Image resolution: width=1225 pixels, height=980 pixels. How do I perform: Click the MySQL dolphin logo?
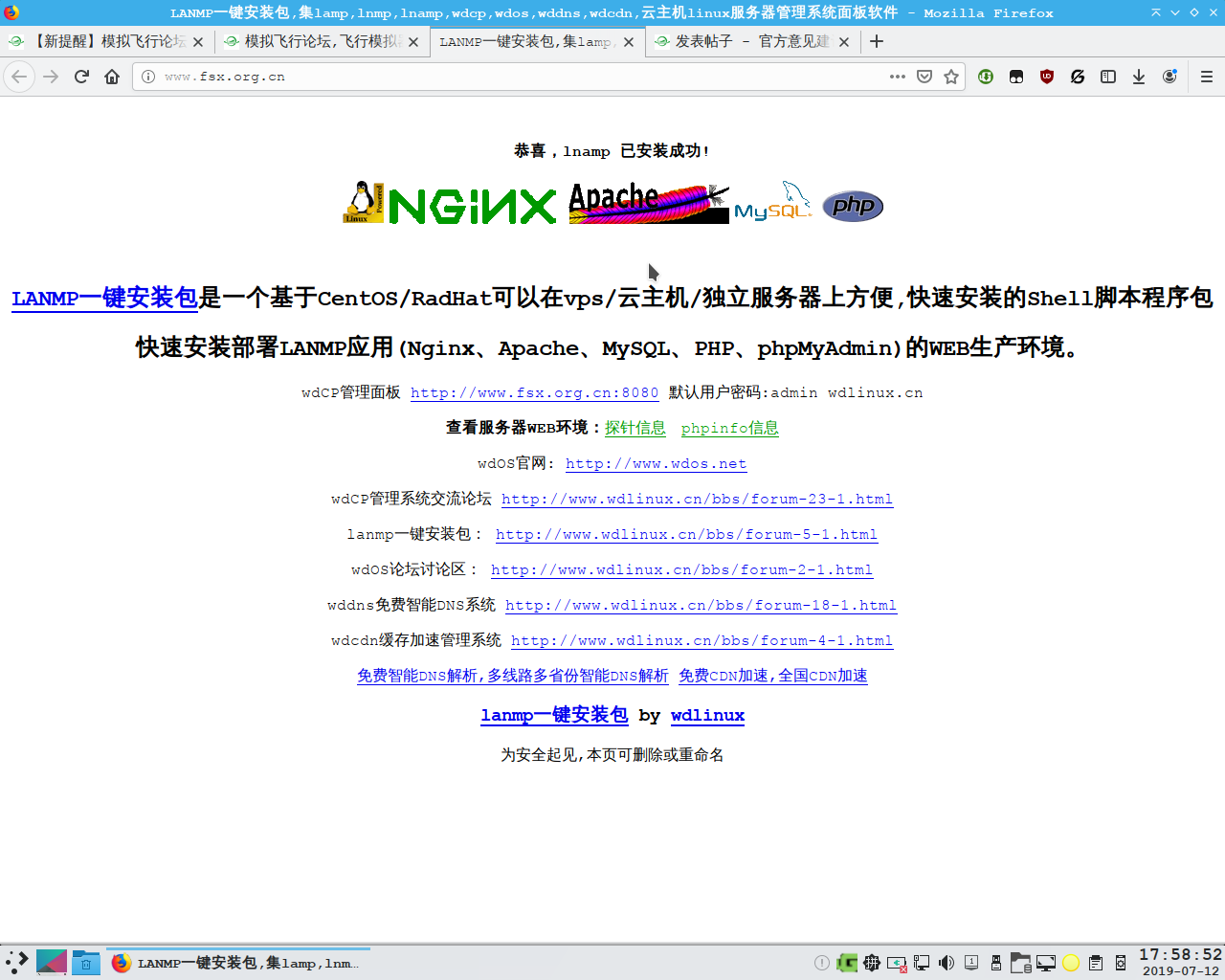773,201
